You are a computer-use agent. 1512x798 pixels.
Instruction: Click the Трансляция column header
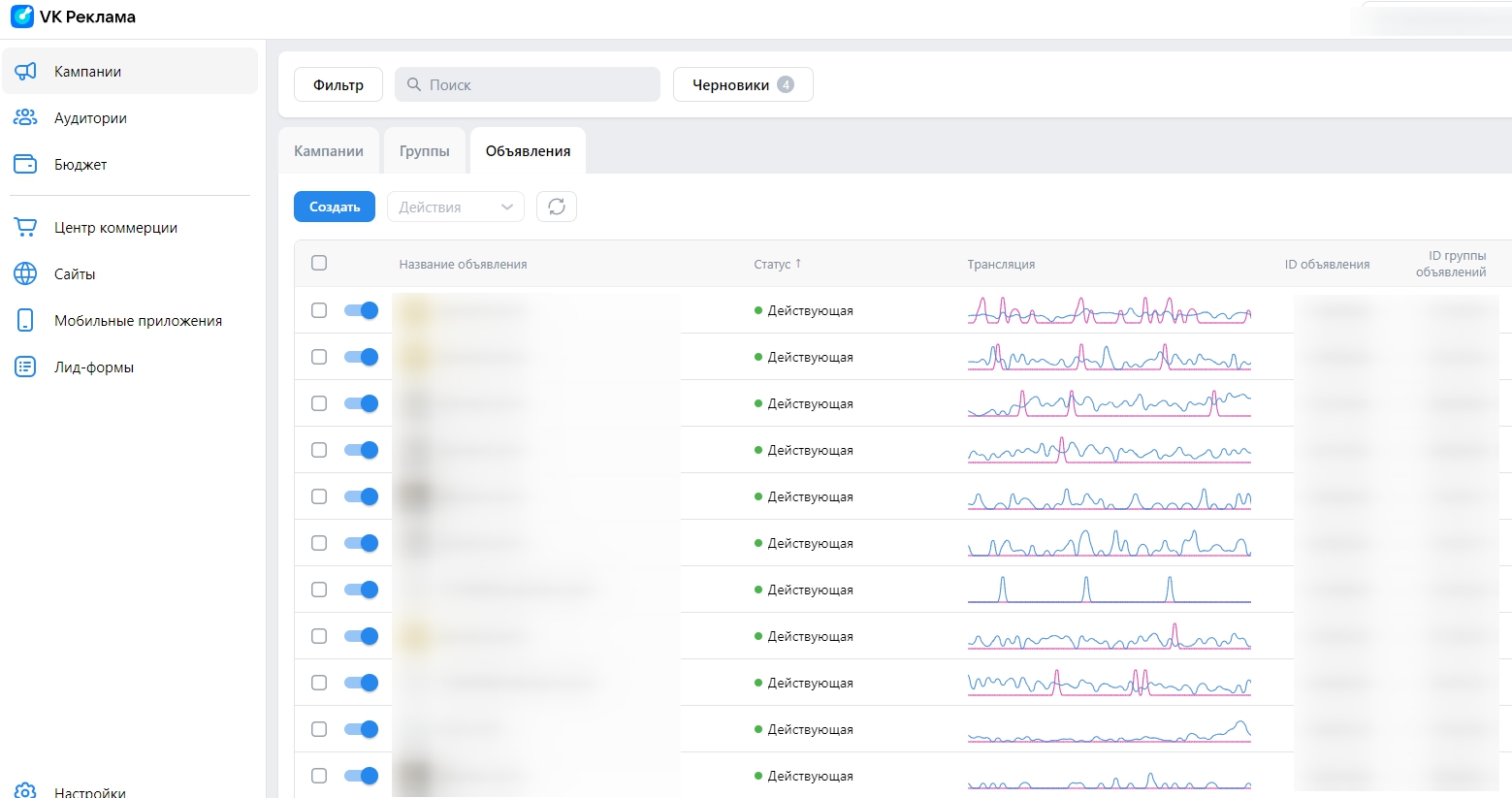pos(1001,264)
